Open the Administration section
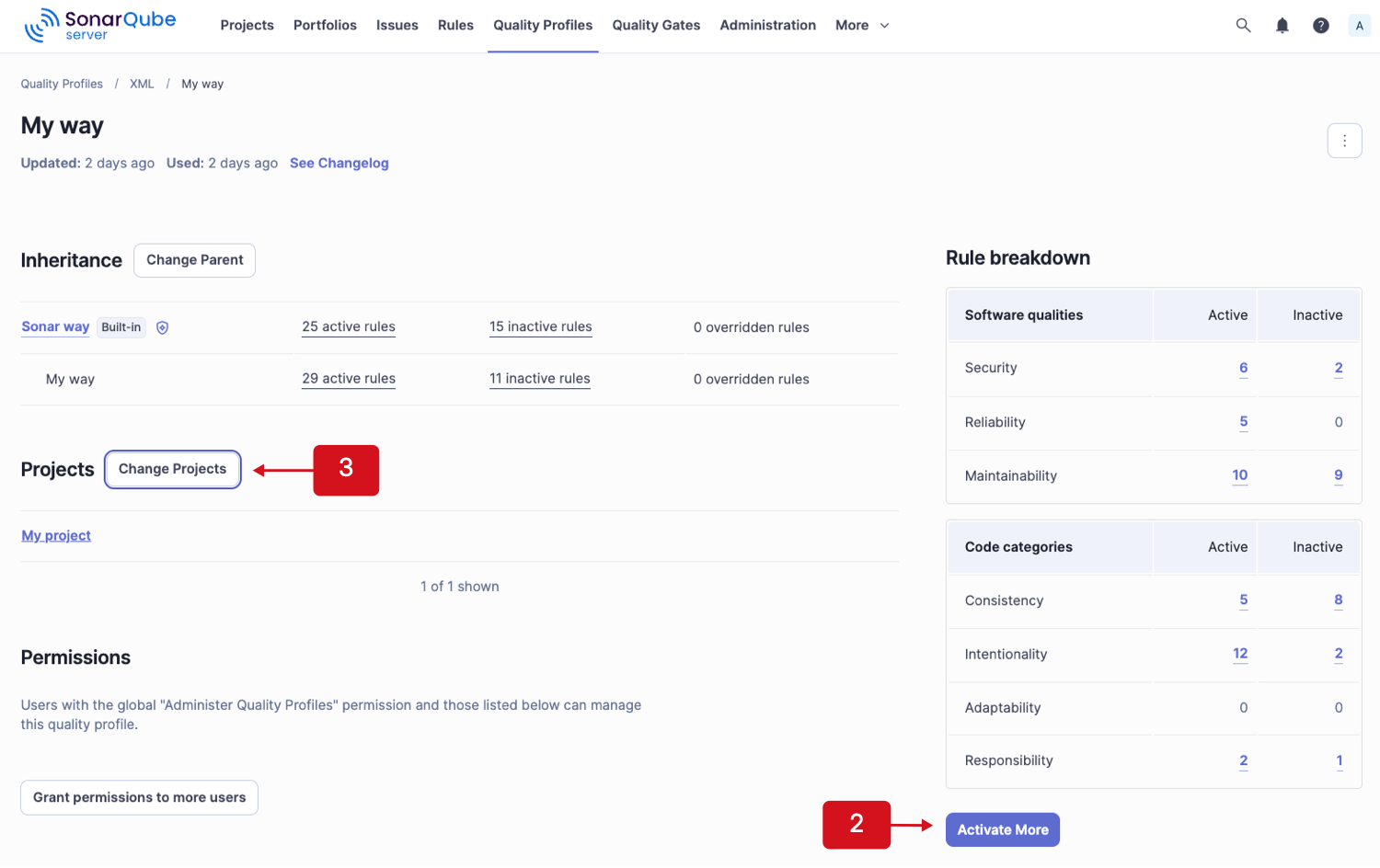Image resolution: width=1380 pixels, height=868 pixels. pos(767,25)
